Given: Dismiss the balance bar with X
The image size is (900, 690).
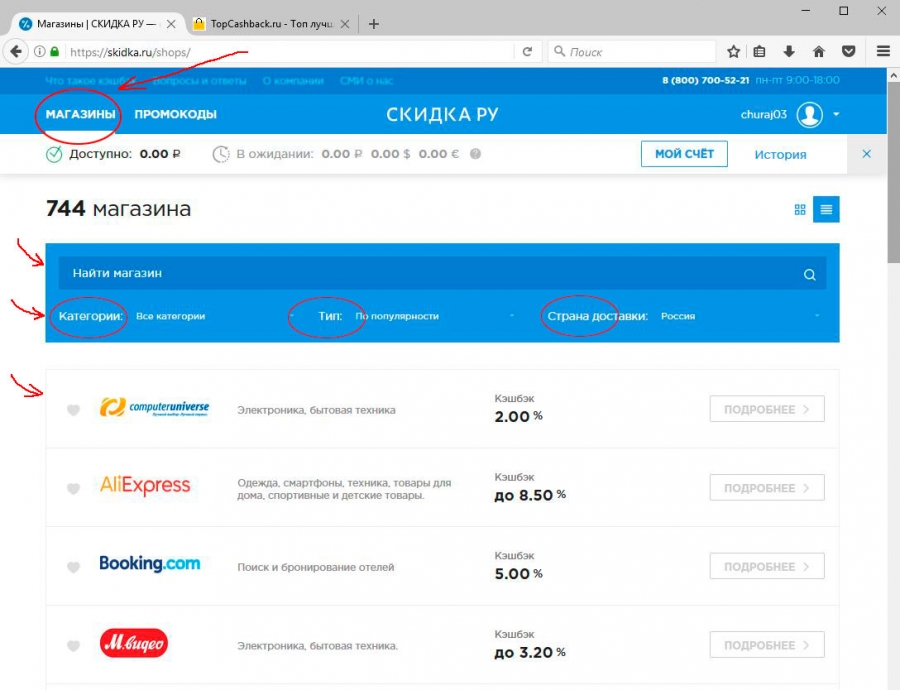Looking at the screenshot, I should (x=867, y=154).
